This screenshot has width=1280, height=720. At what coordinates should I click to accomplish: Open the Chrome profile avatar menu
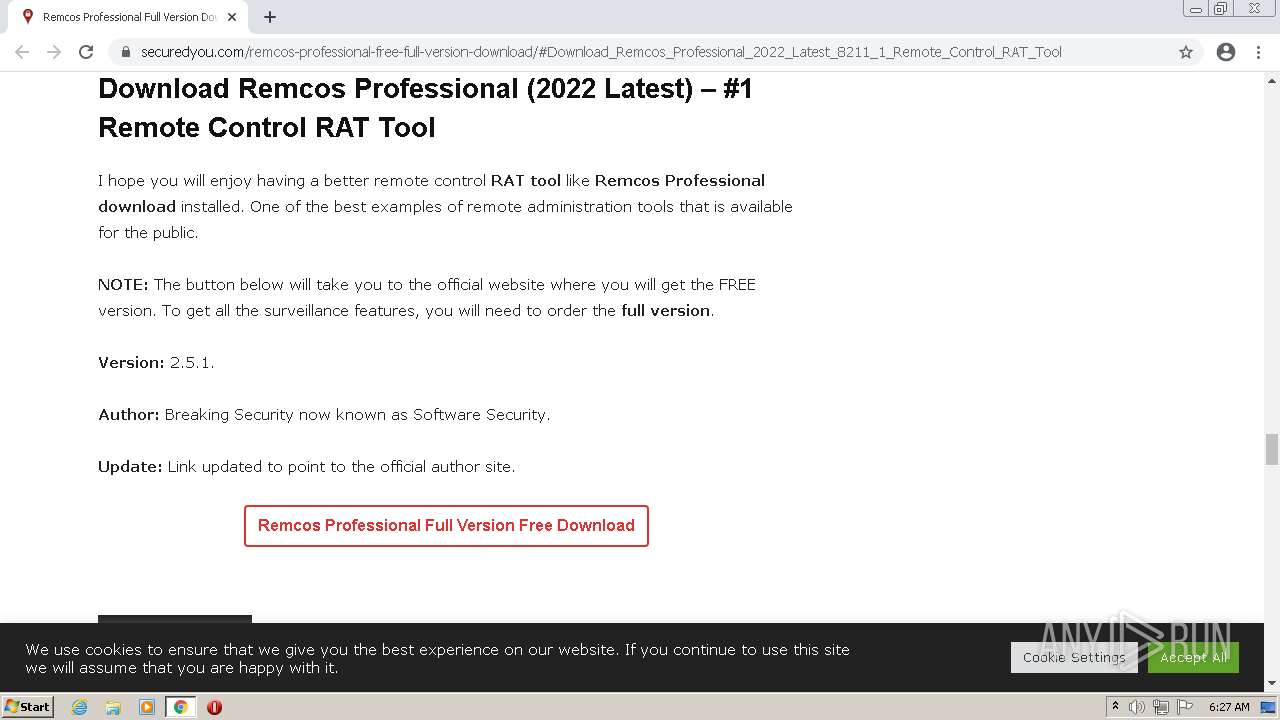point(1226,52)
